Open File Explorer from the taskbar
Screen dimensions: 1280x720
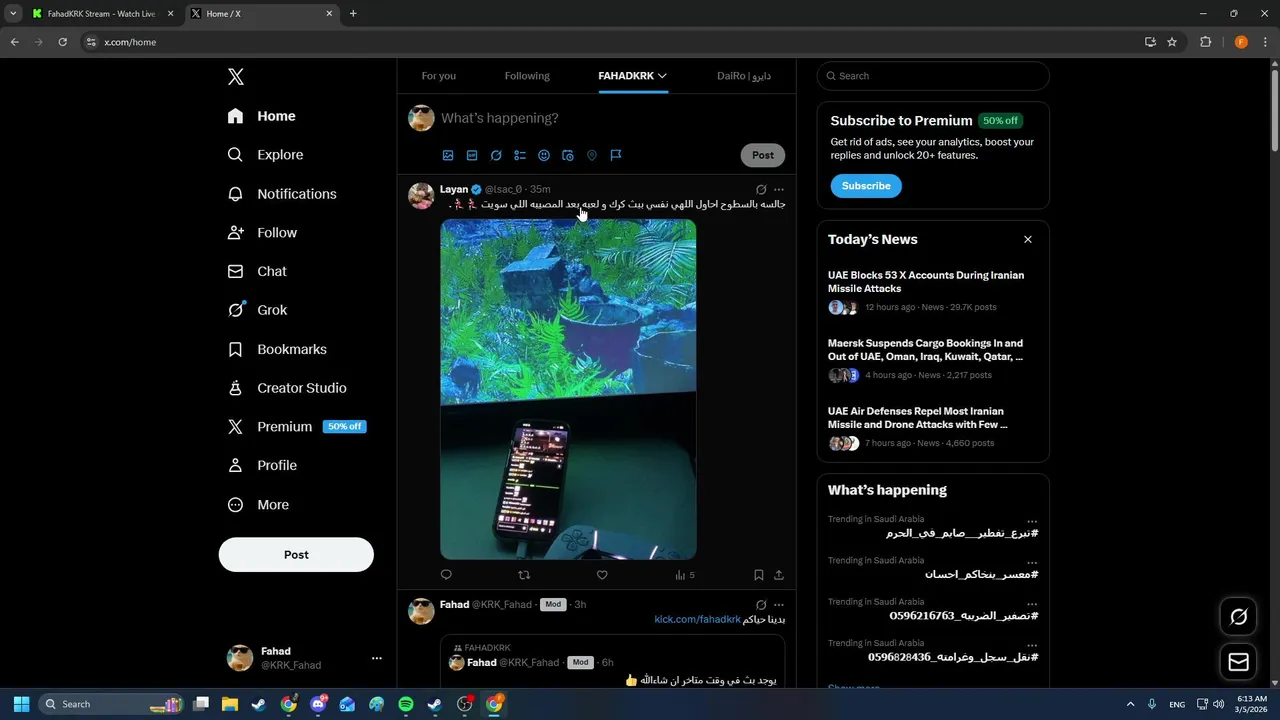click(230, 704)
